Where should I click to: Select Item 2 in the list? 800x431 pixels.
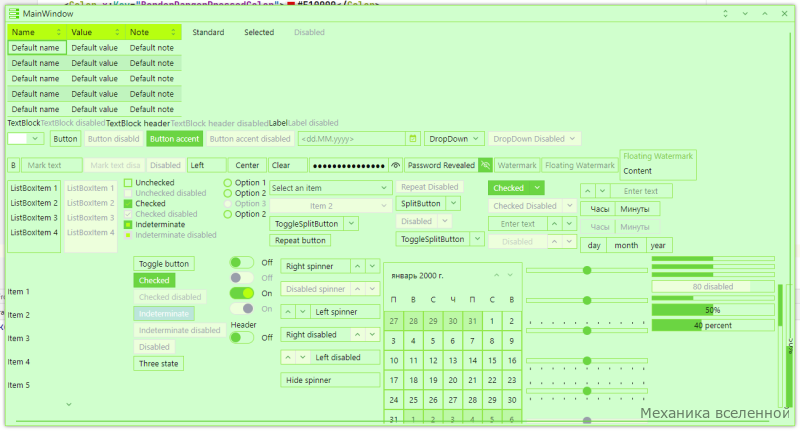pyautogui.click(x=18, y=315)
